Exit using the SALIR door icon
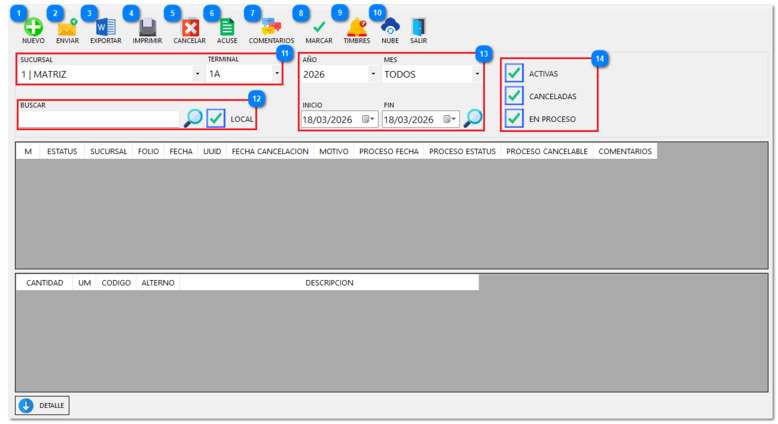This screenshot has height=424, width=778. [418, 27]
